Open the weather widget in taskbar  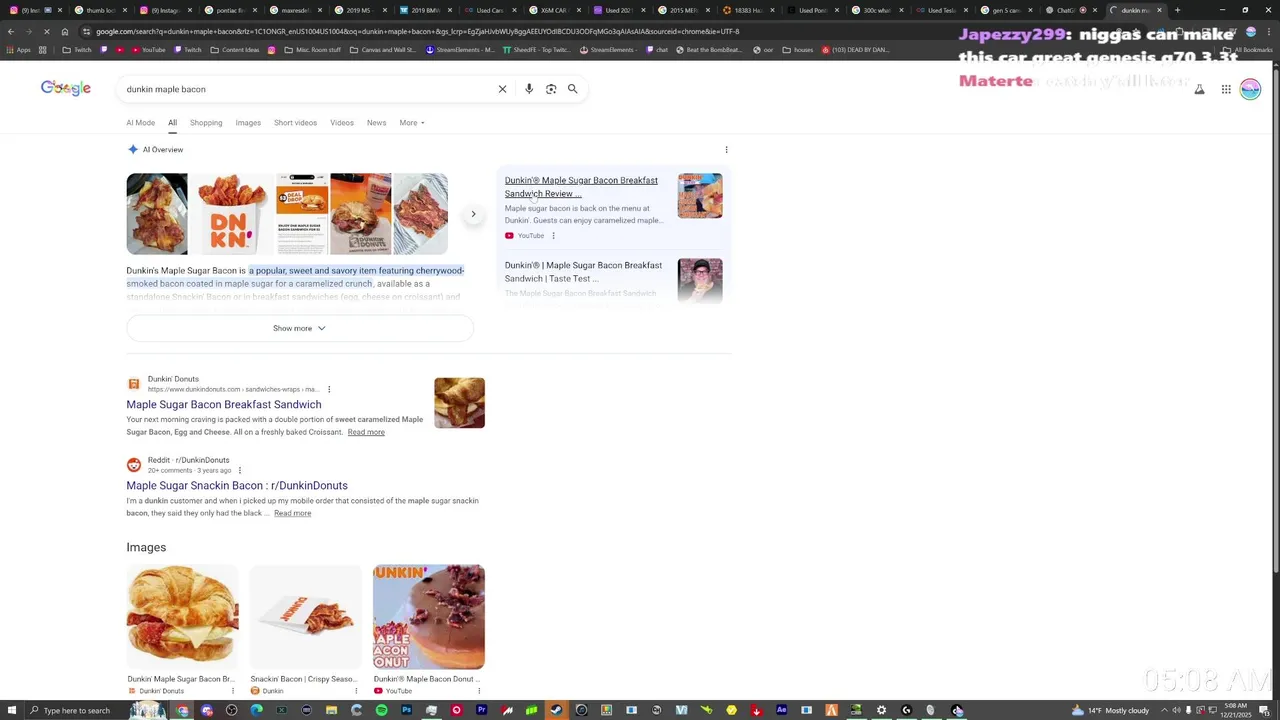tap(1110, 710)
